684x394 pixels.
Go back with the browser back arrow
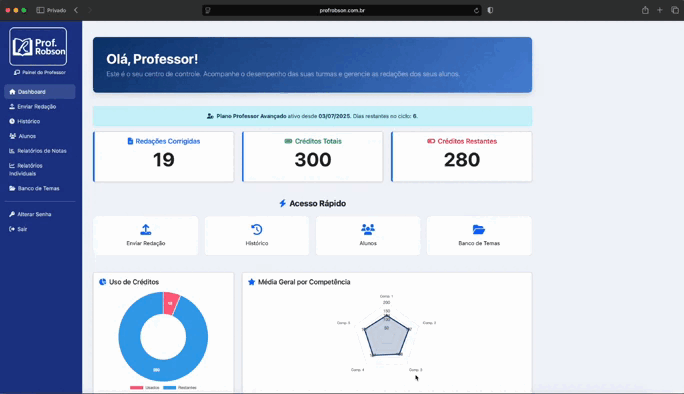pyautogui.click(x=76, y=10)
